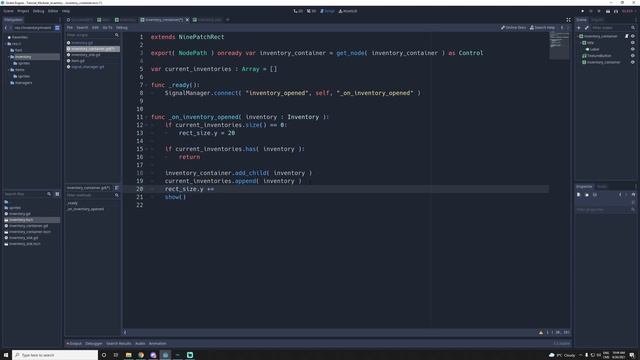The height and width of the screenshot is (360, 640).
Task: Open the Output bottom panel
Action: point(74,344)
